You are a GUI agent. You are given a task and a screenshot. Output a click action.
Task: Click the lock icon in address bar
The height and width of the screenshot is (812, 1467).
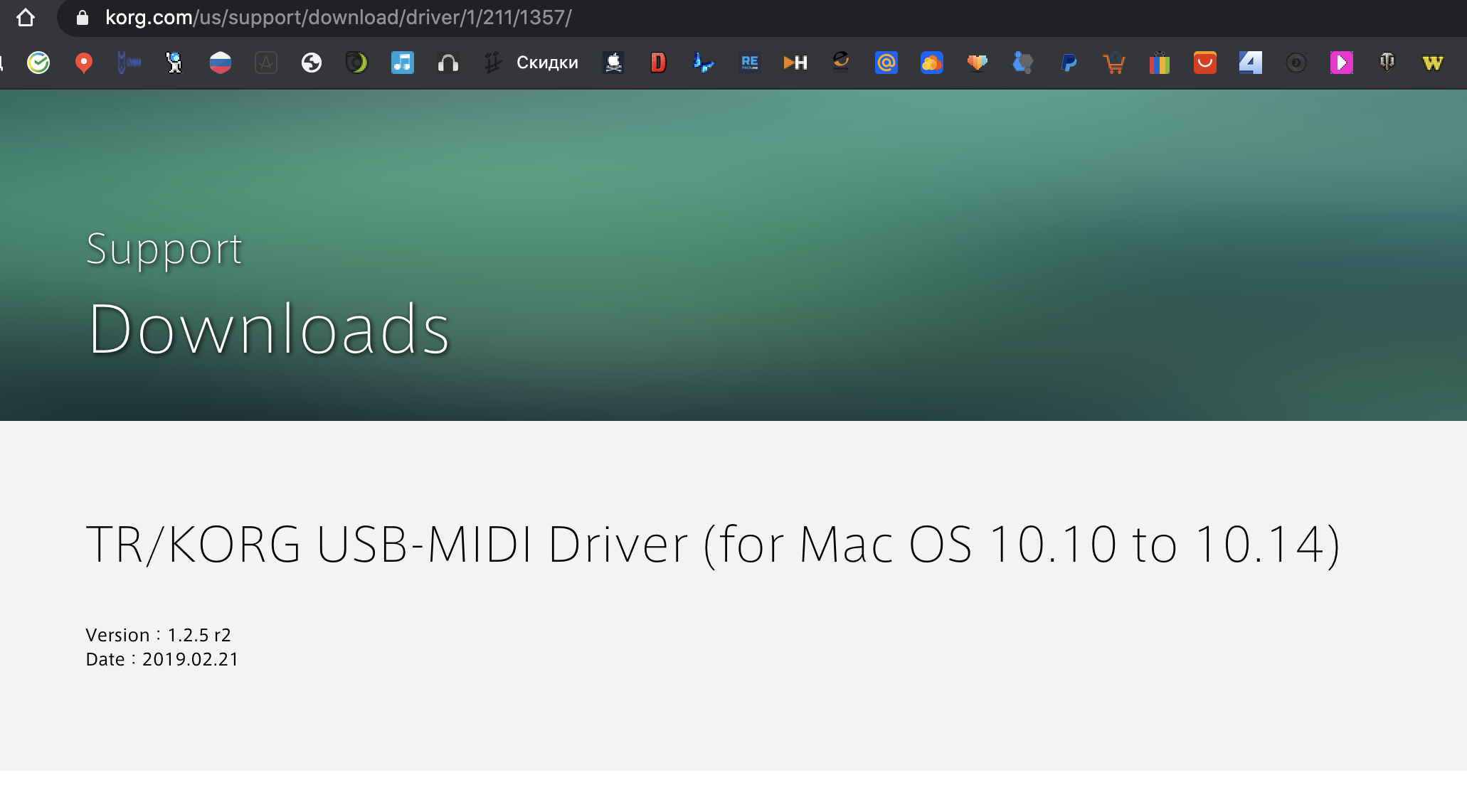click(82, 18)
